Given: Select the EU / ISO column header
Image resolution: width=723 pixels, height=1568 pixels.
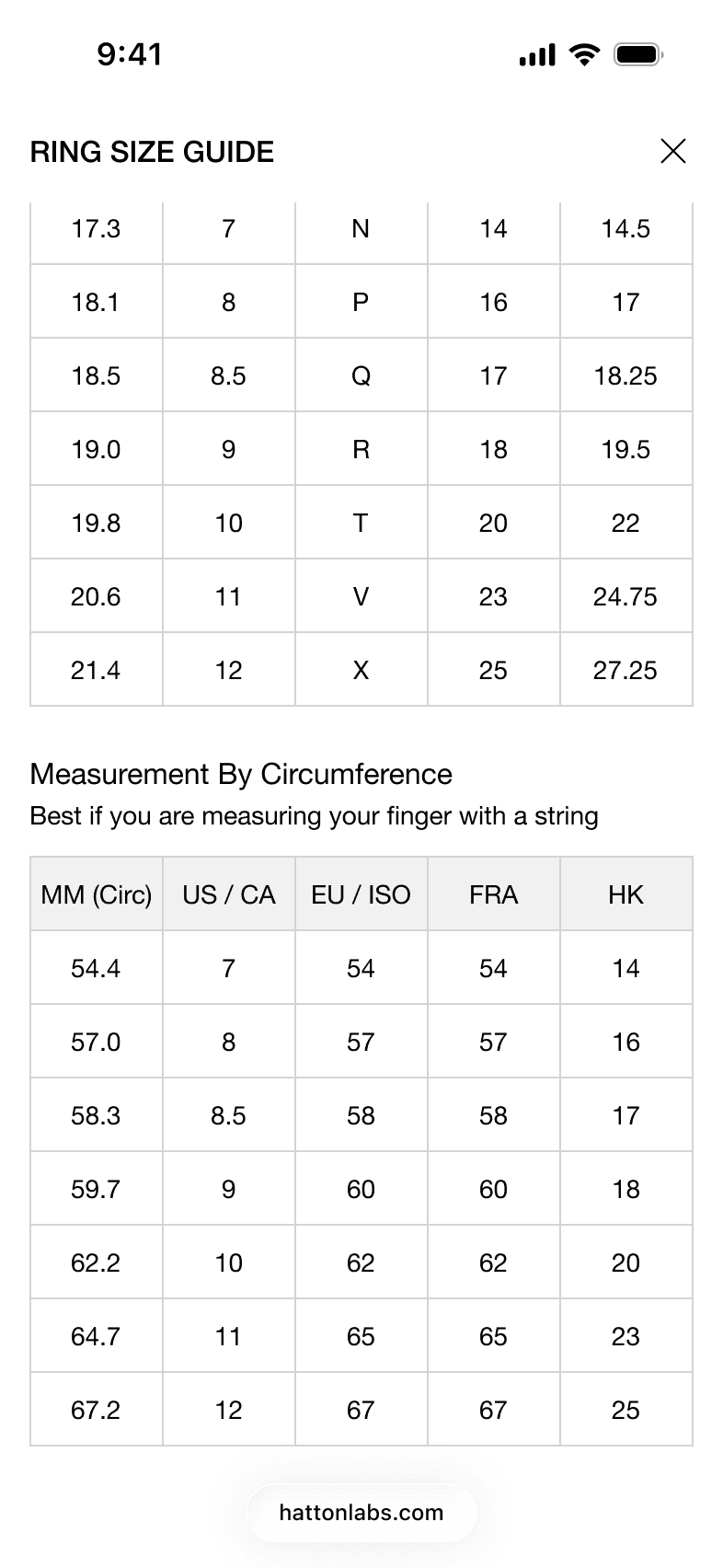Looking at the screenshot, I should 361,894.
